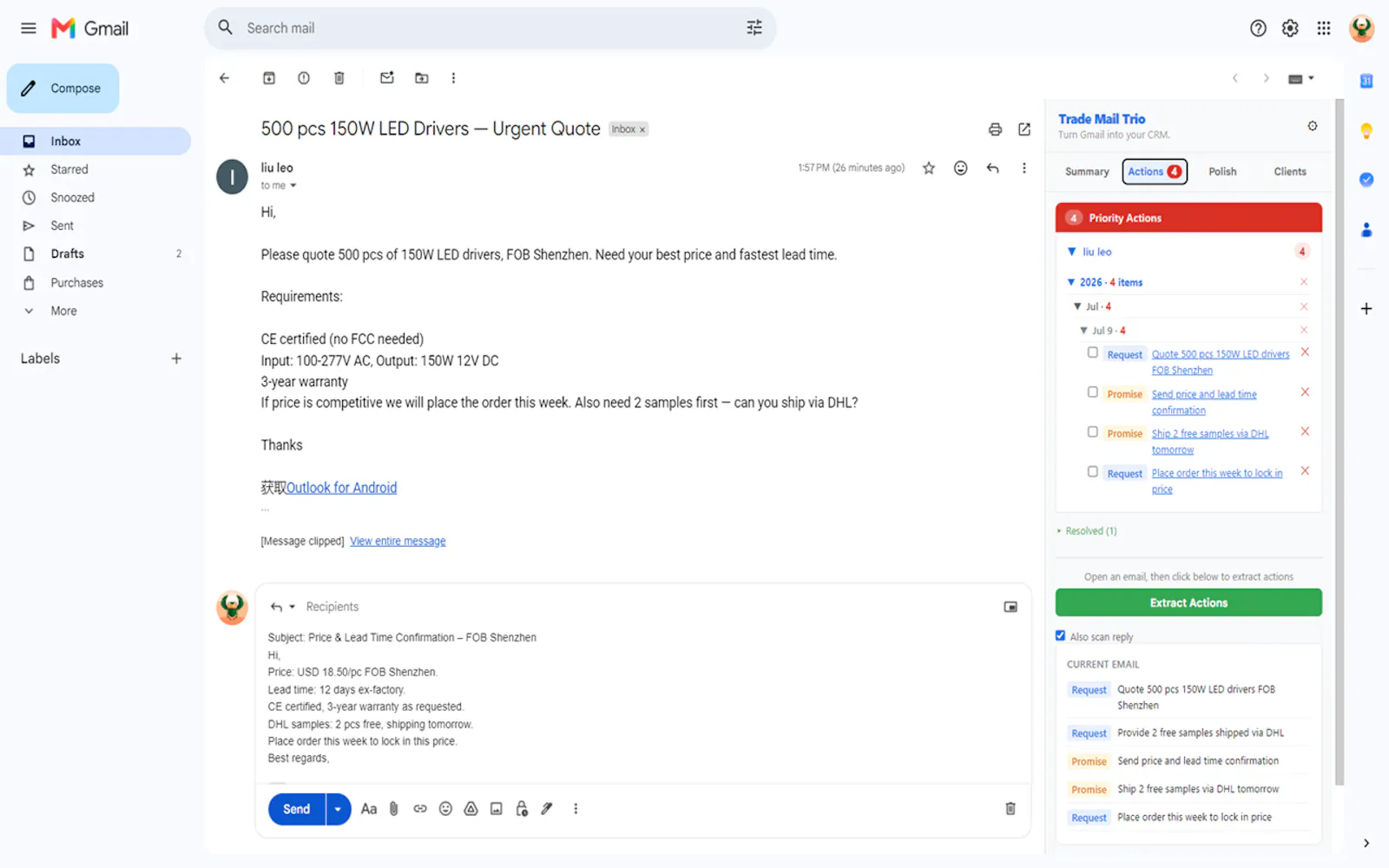Screen dimensions: 1389x868
Task: Create a new label plus icon
Action: click(x=176, y=358)
